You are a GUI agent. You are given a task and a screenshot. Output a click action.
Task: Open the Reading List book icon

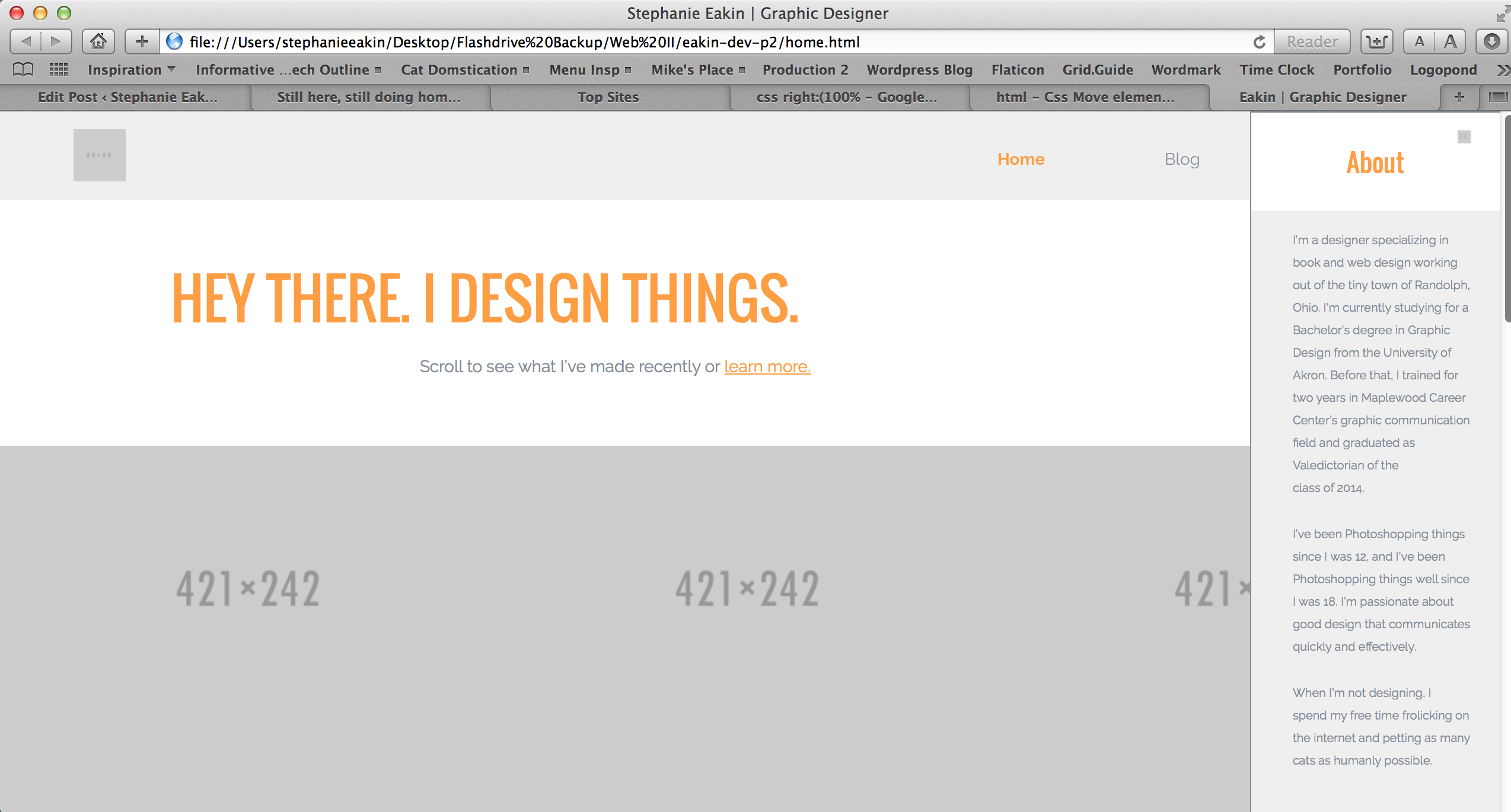(23, 70)
